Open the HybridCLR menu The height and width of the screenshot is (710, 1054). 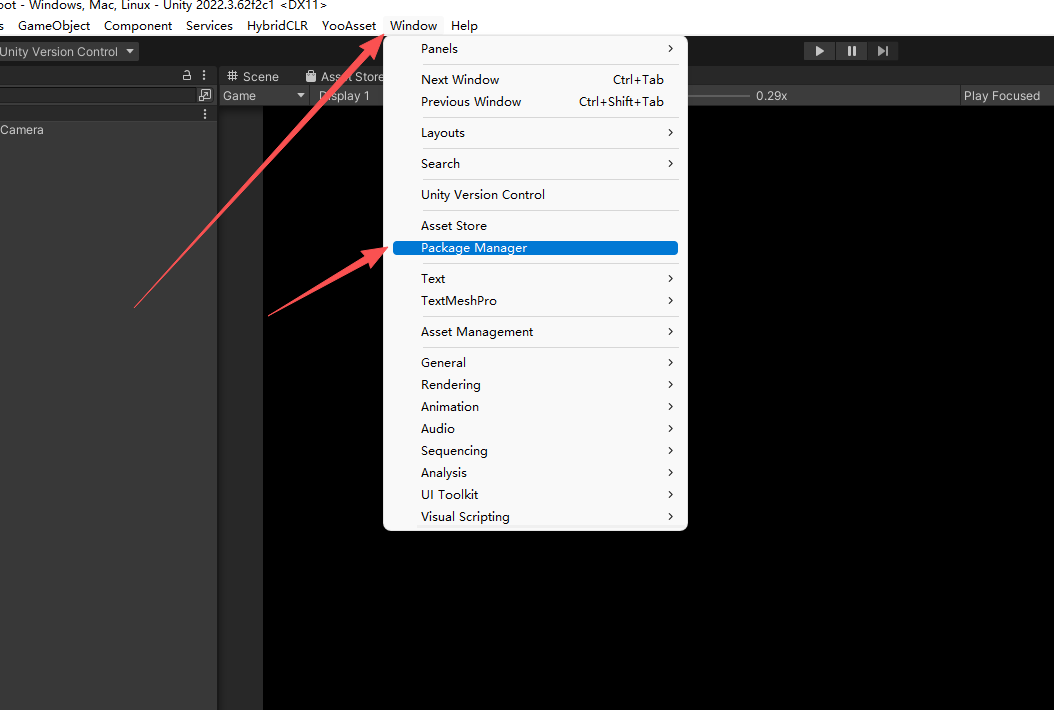click(x=277, y=26)
